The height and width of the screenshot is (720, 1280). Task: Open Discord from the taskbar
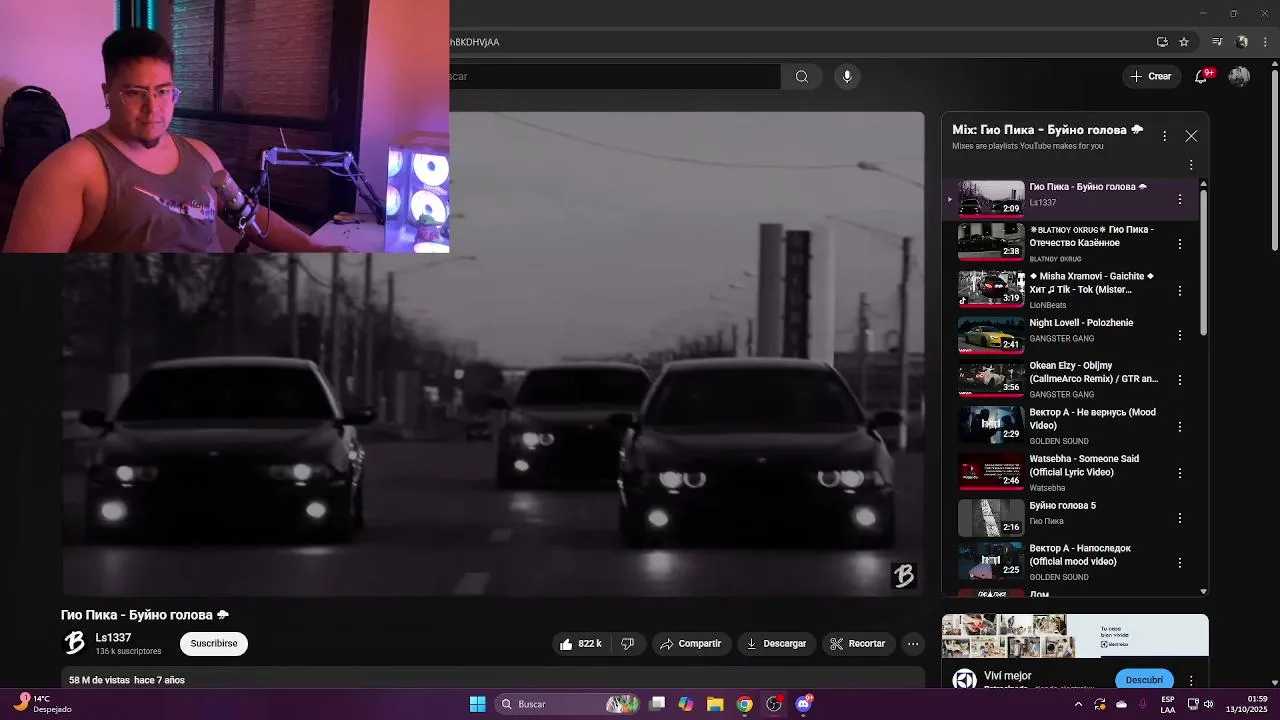point(804,704)
